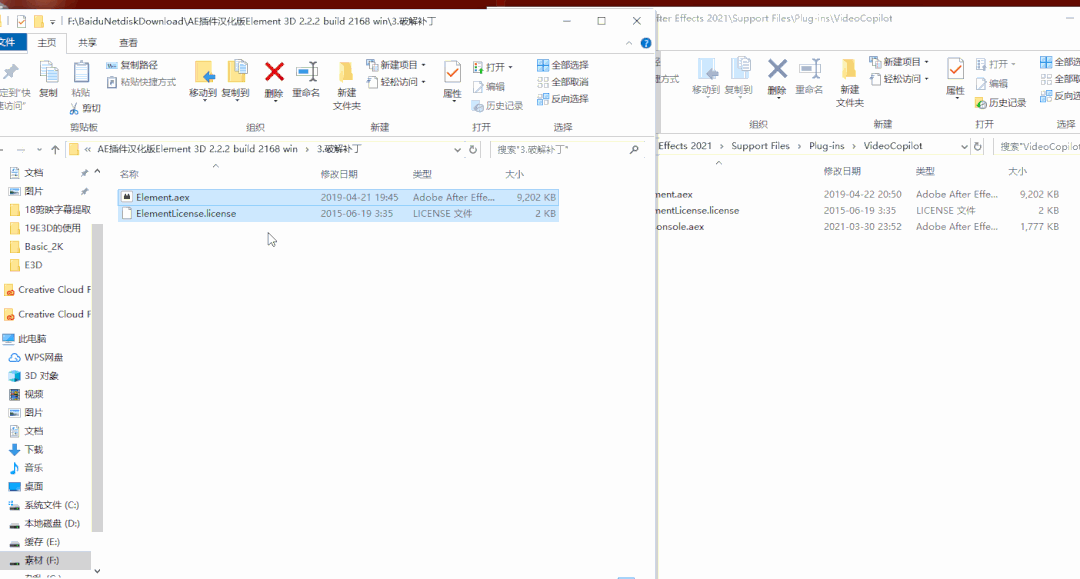Click the up-arrow navigation button in the front window
The height and width of the screenshot is (579, 1080).
55,149
